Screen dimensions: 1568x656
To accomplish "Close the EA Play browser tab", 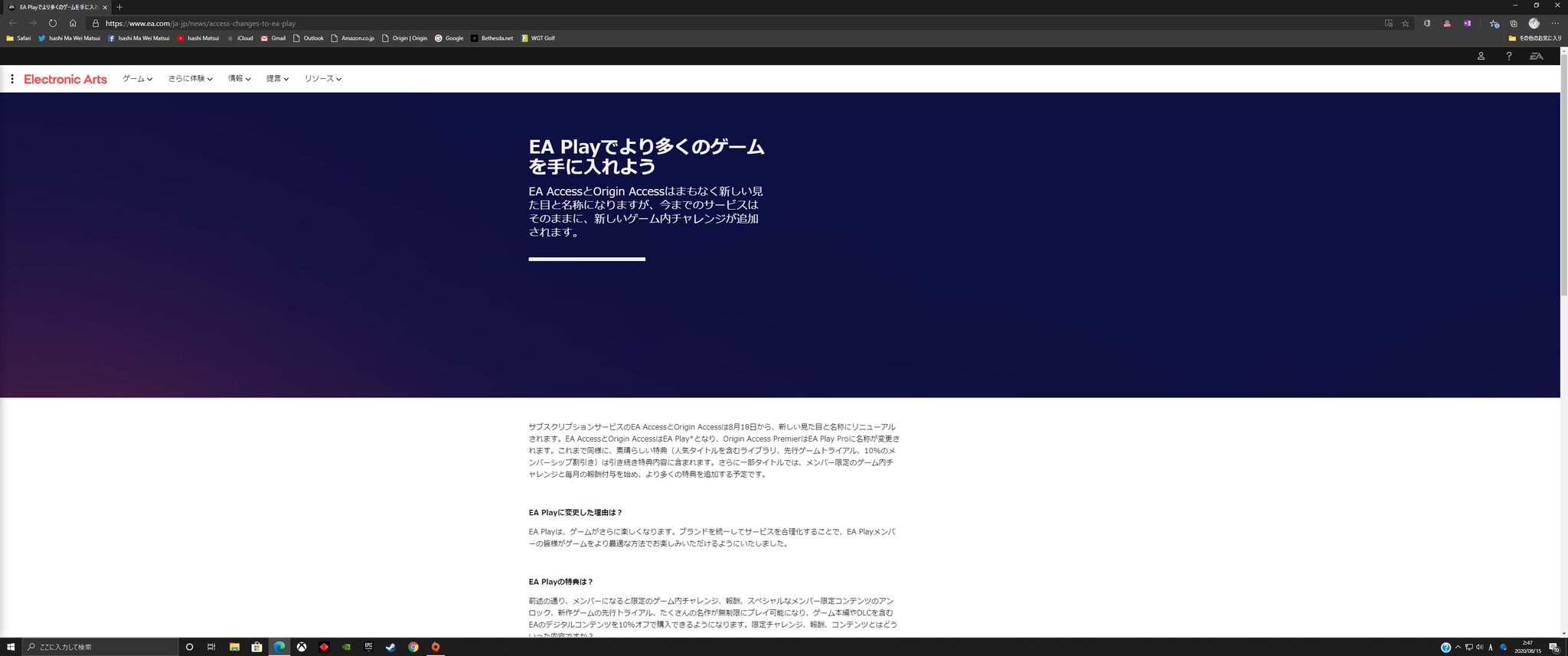I will point(105,7).
